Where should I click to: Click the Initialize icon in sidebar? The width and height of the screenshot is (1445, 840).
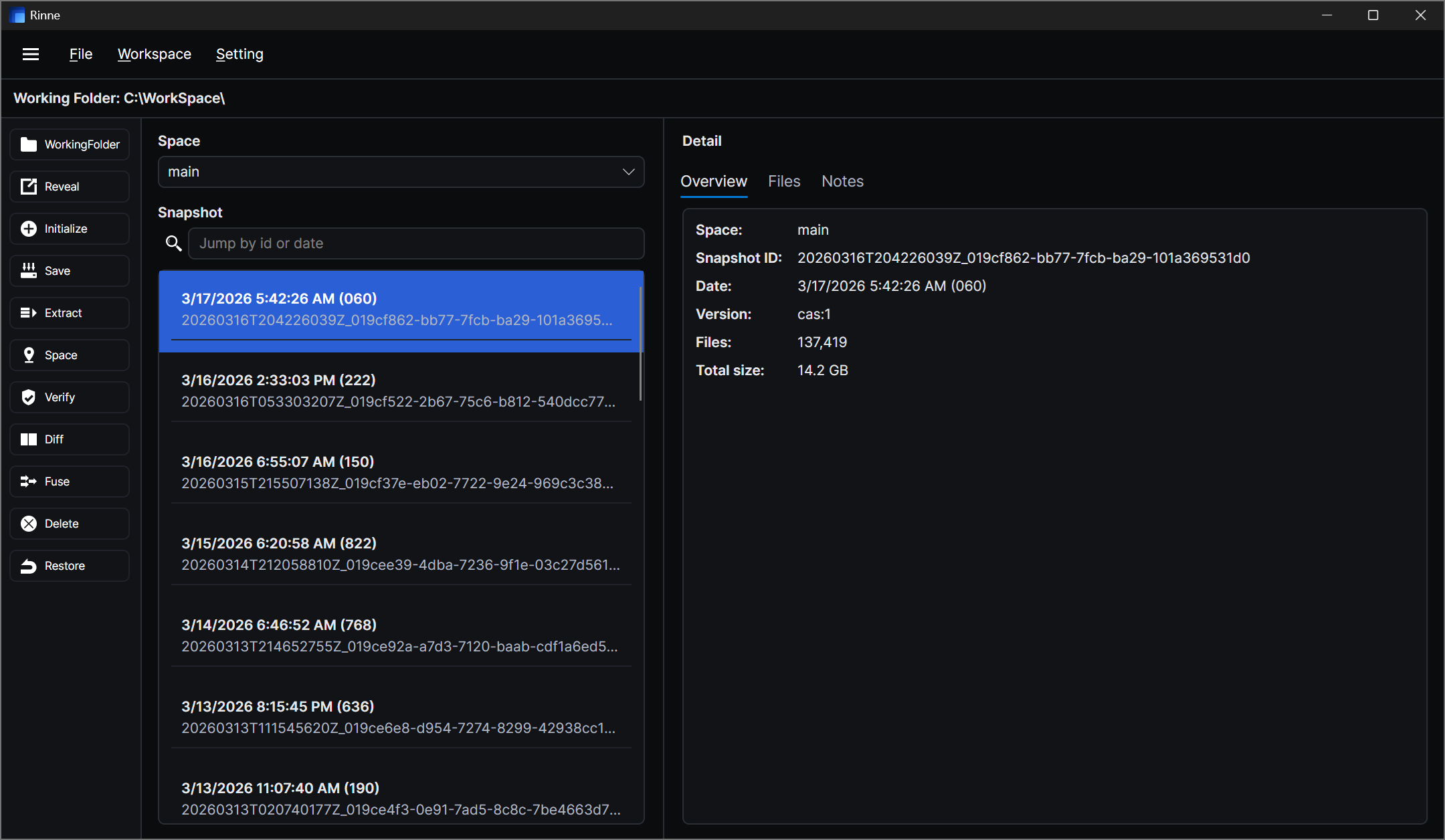[29, 228]
